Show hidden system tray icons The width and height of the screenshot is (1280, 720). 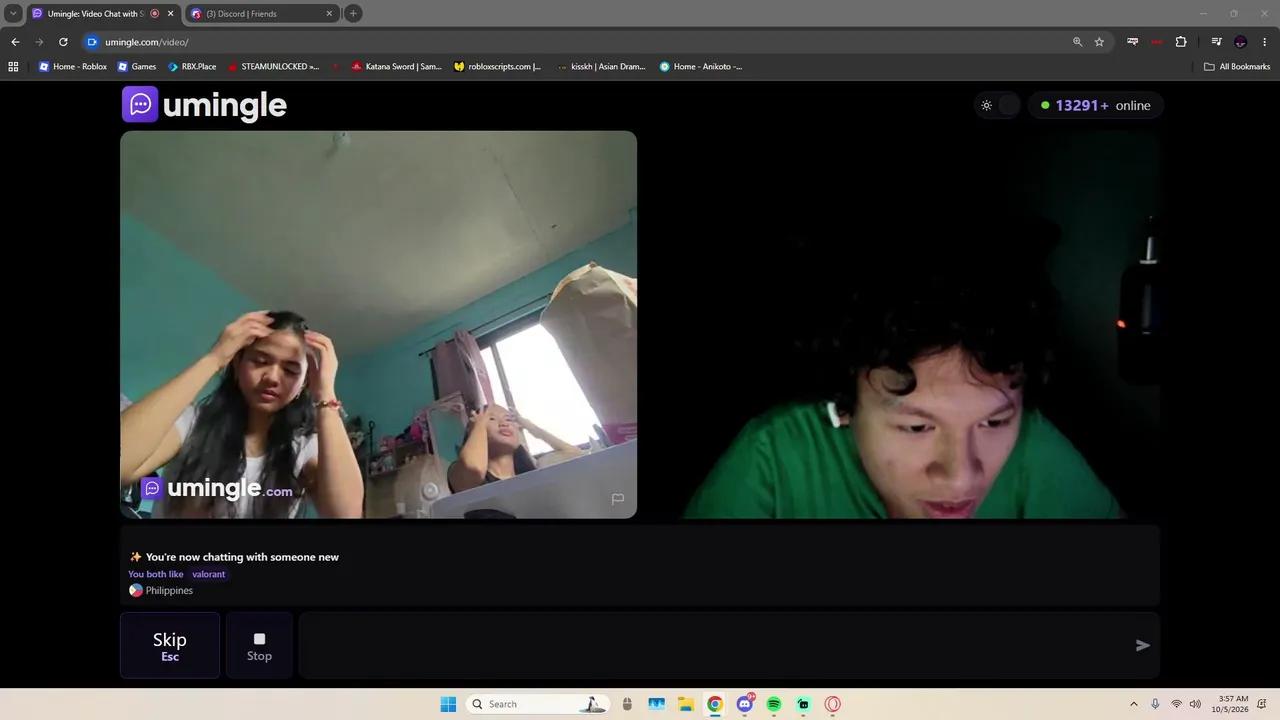pyautogui.click(x=1133, y=704)
